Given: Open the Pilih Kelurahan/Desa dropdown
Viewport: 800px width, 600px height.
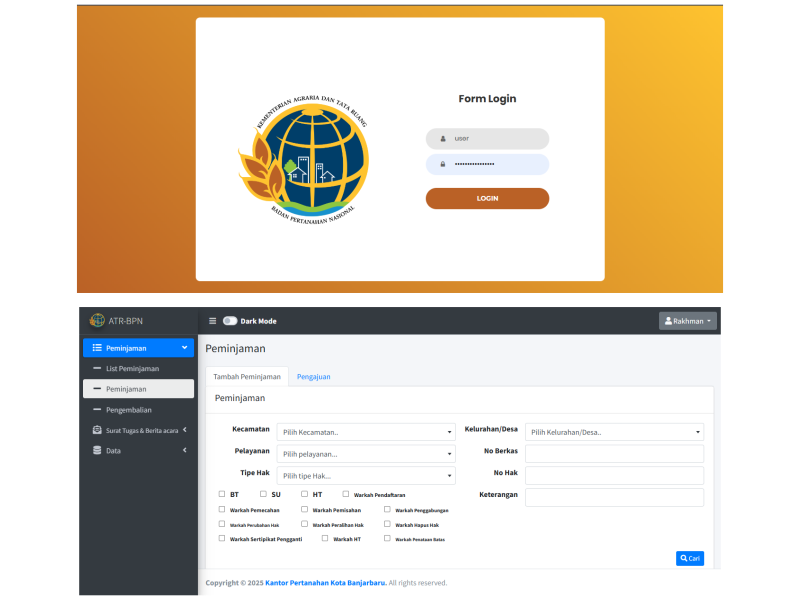Looking at the screenshot, I should (x=614, y=433).
